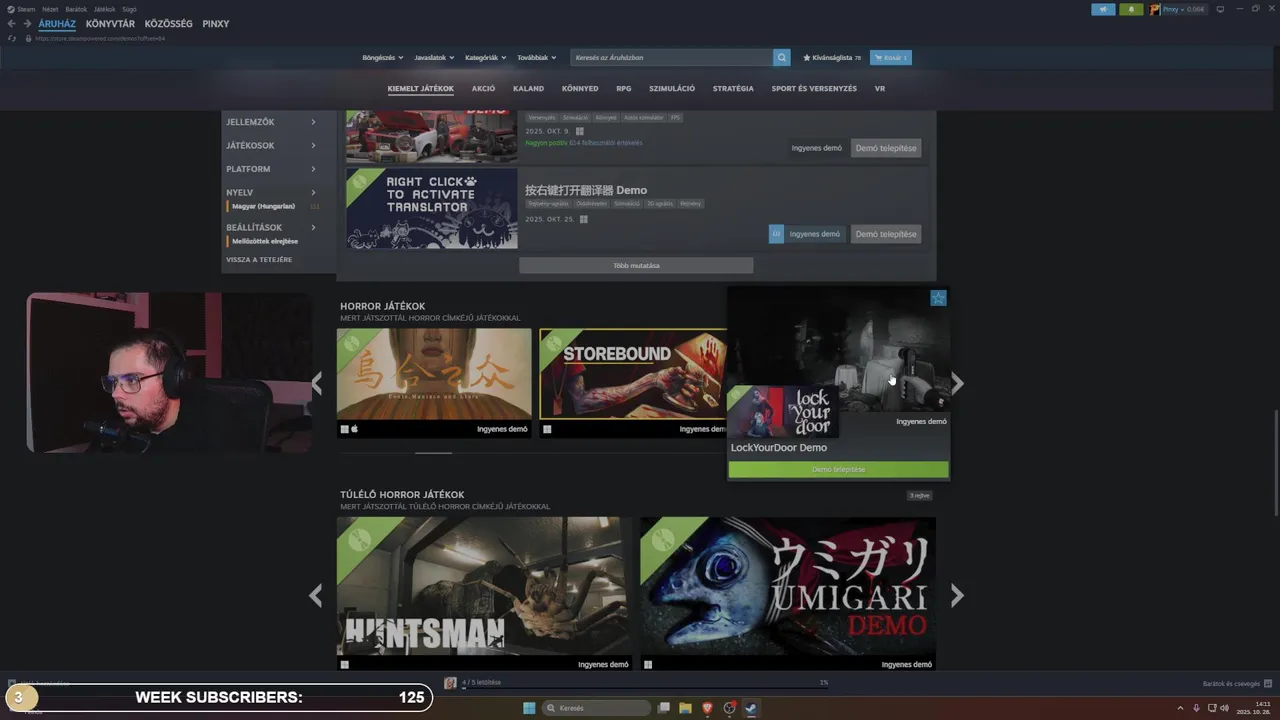Expand the Javaslatok dropdown
The image size is (1280, 720).
(434, 58)
